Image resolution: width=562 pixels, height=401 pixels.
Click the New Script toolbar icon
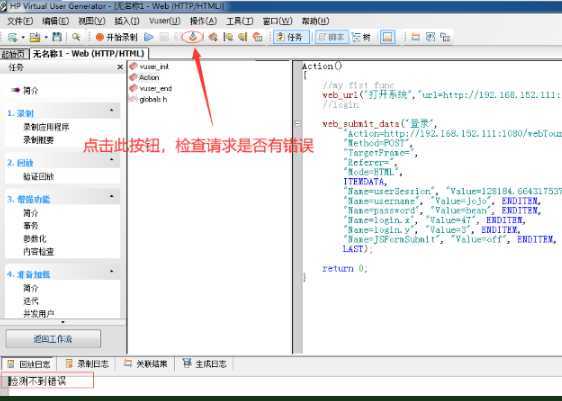coord(13,37)
